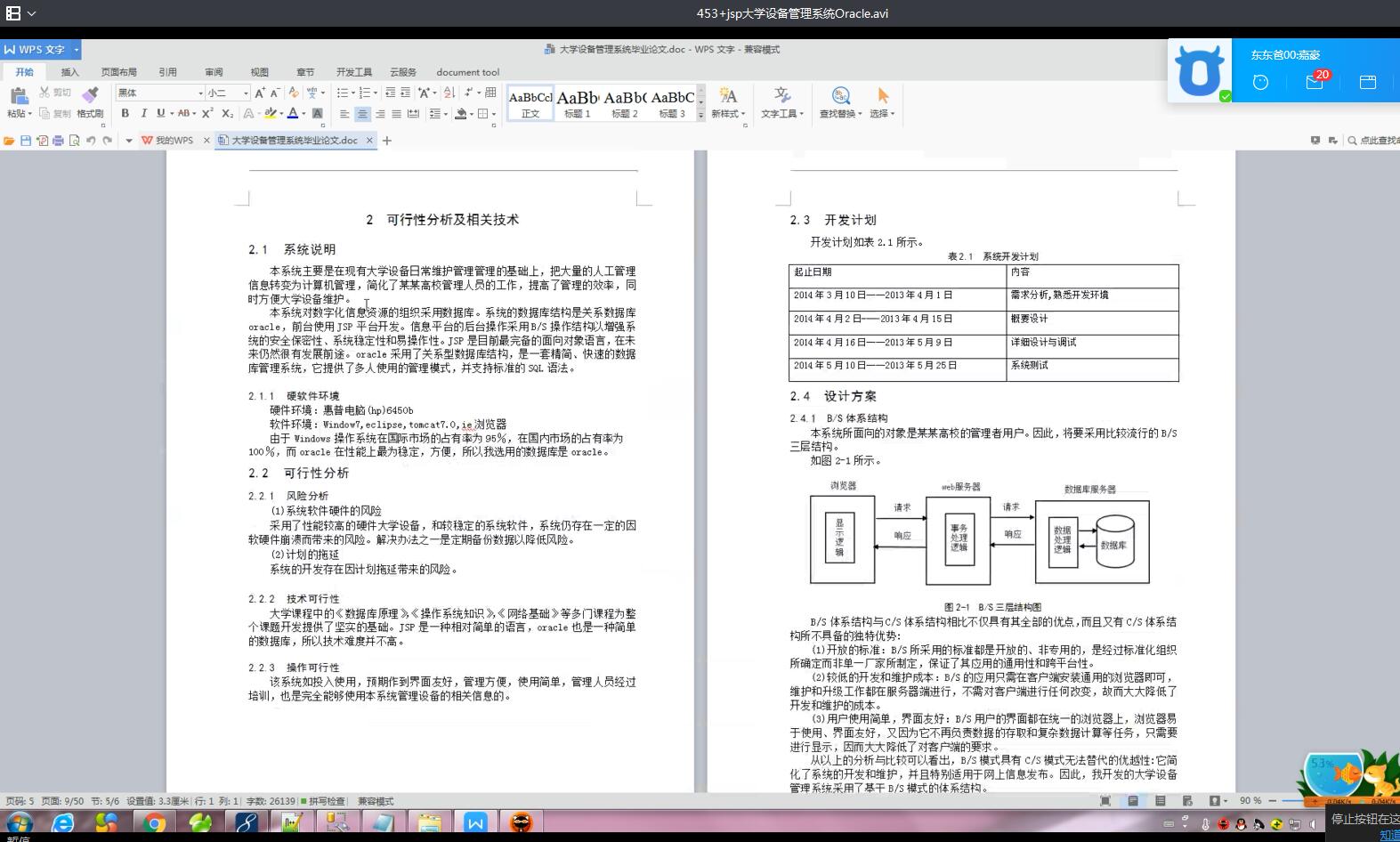1400x842 pixels.
Task: Switch to the 插入 (Insert) ribbon tab
Action: click(x=69, y=72)
